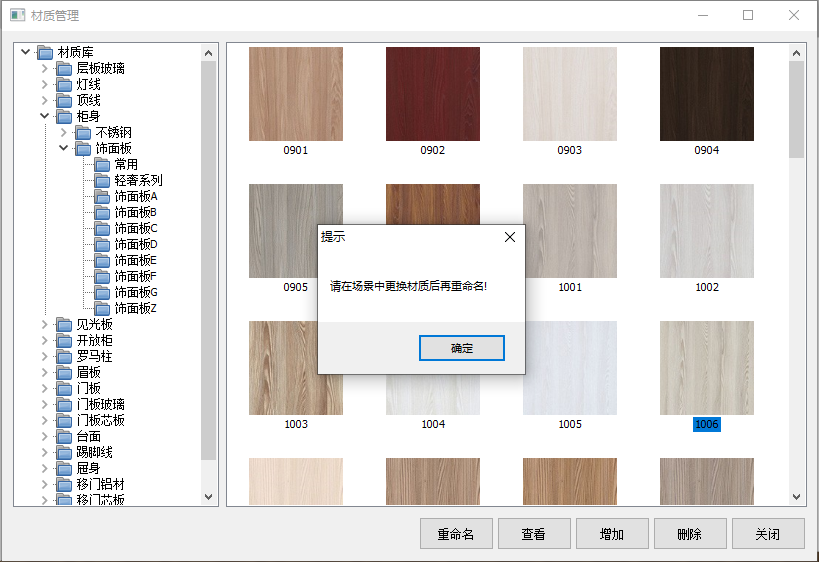Click the 1005 material label
819x562 pixels.
pos(570,424)
